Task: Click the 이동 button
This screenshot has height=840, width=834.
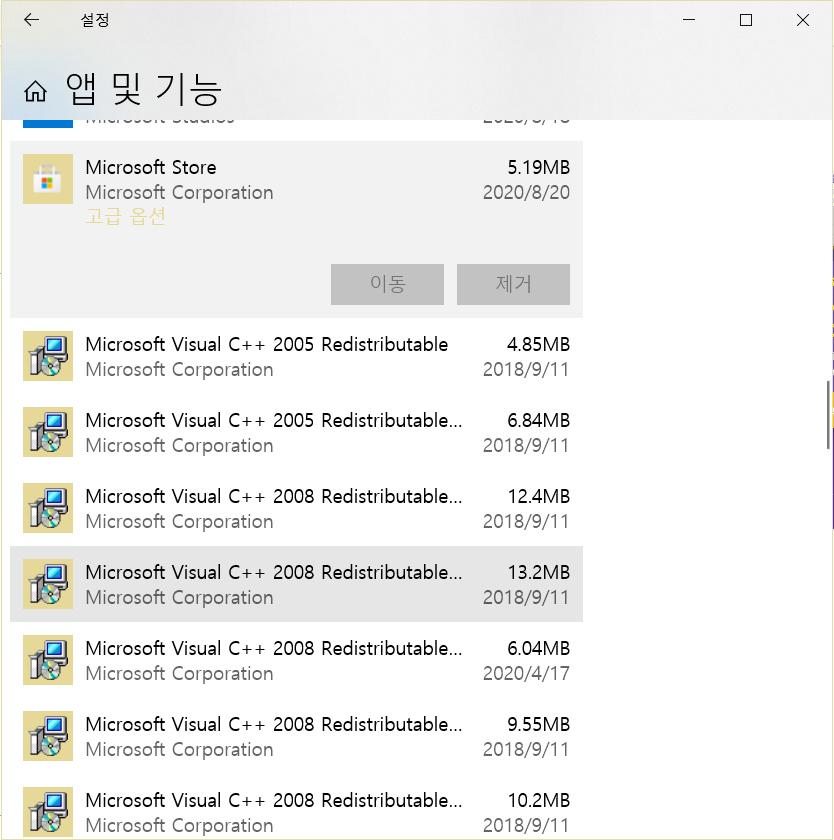Action: [x=387, y=284]
